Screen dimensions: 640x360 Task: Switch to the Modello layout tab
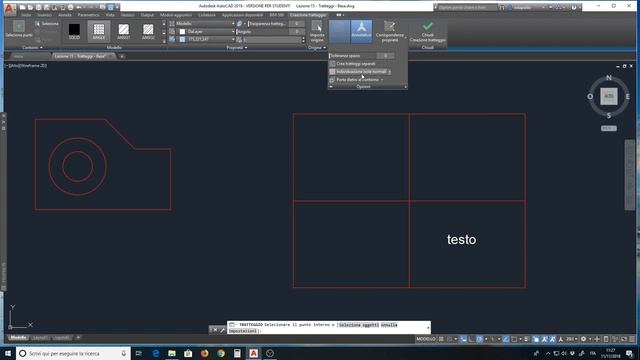(x=18, y=338)
